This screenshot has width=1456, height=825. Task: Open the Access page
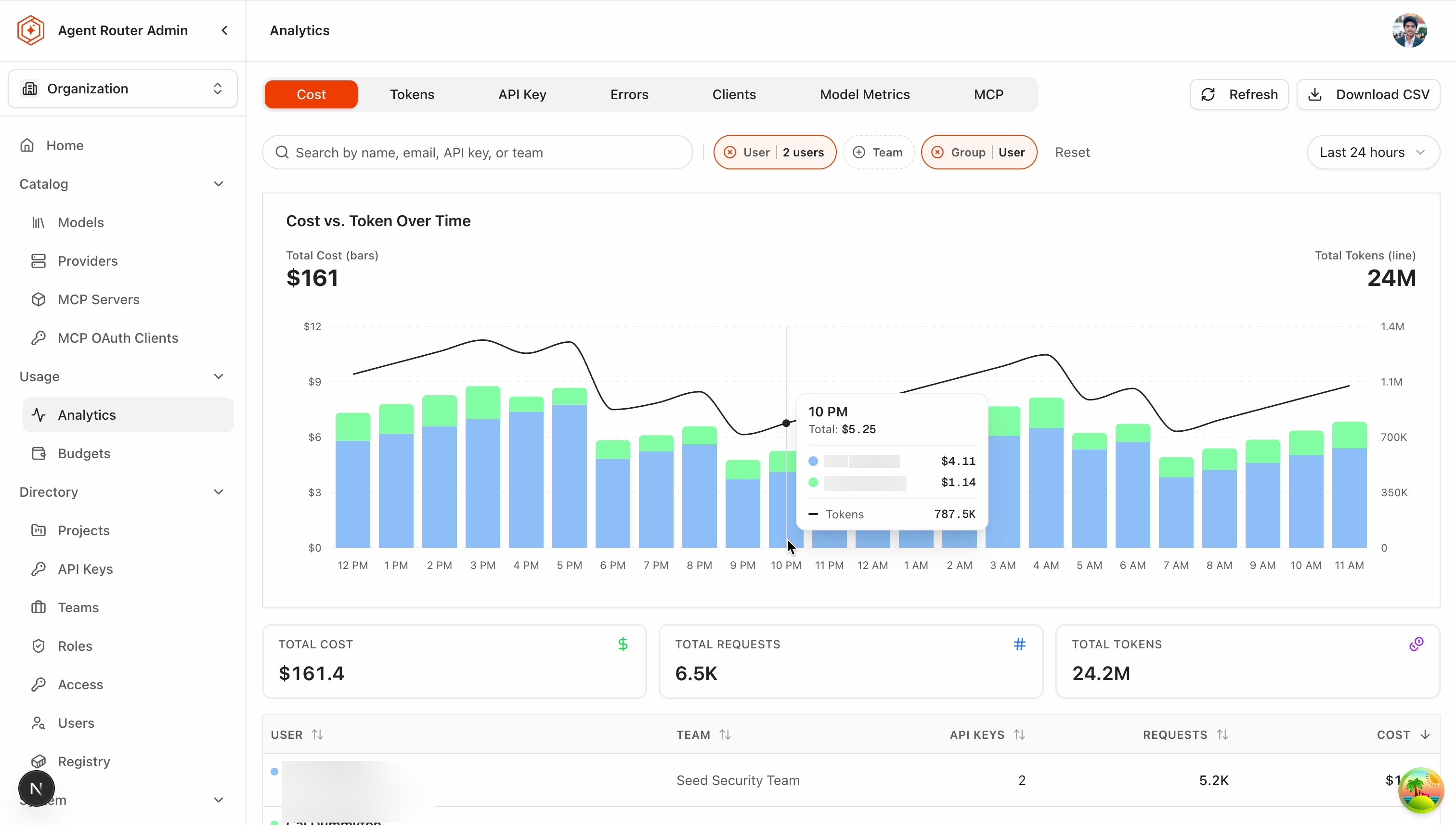point(128,685)
